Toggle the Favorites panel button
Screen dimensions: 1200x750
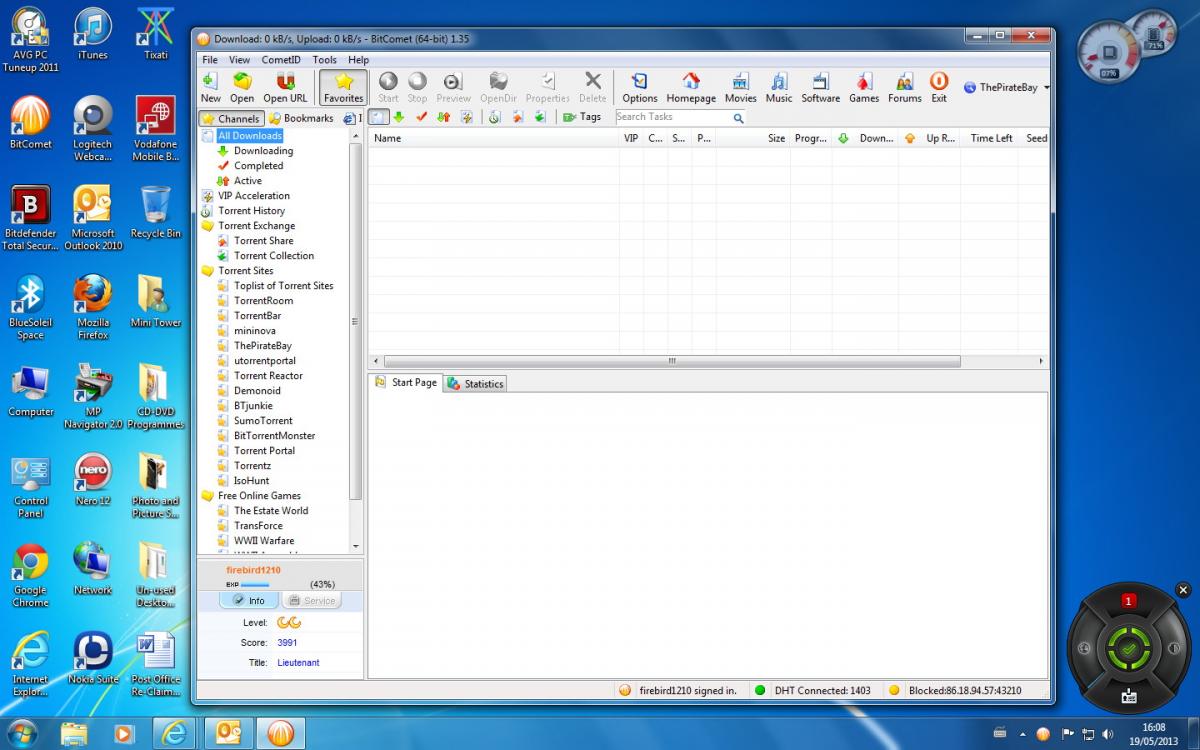coord(343,87)
